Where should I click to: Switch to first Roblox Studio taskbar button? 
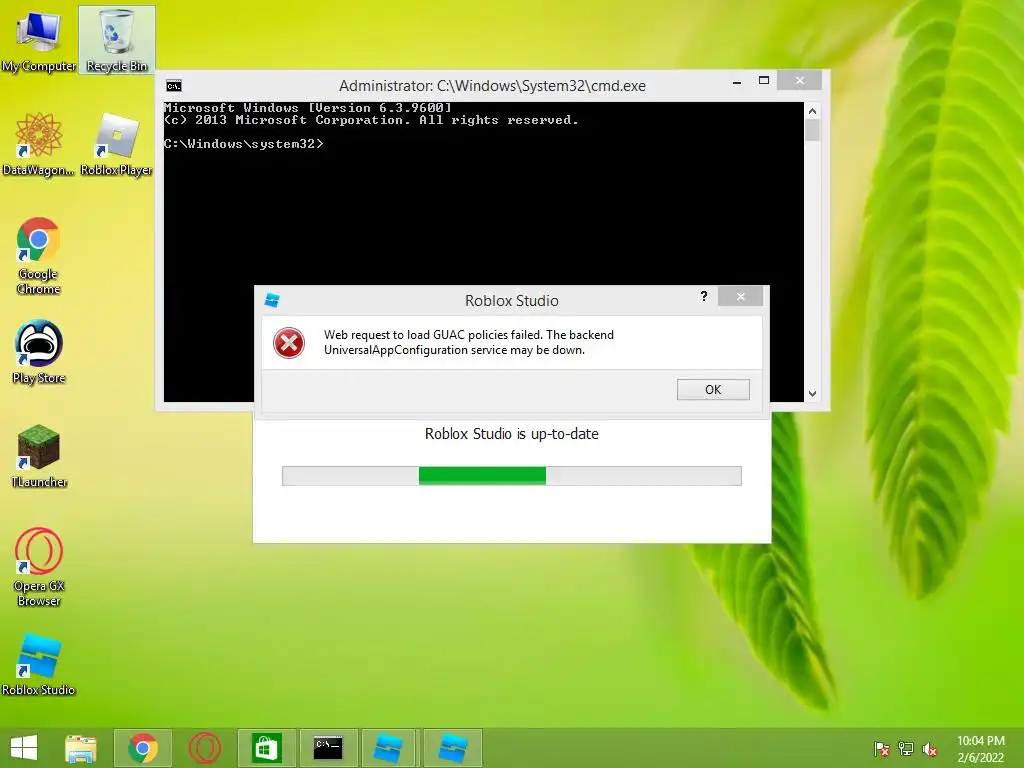tap(389, 748)
